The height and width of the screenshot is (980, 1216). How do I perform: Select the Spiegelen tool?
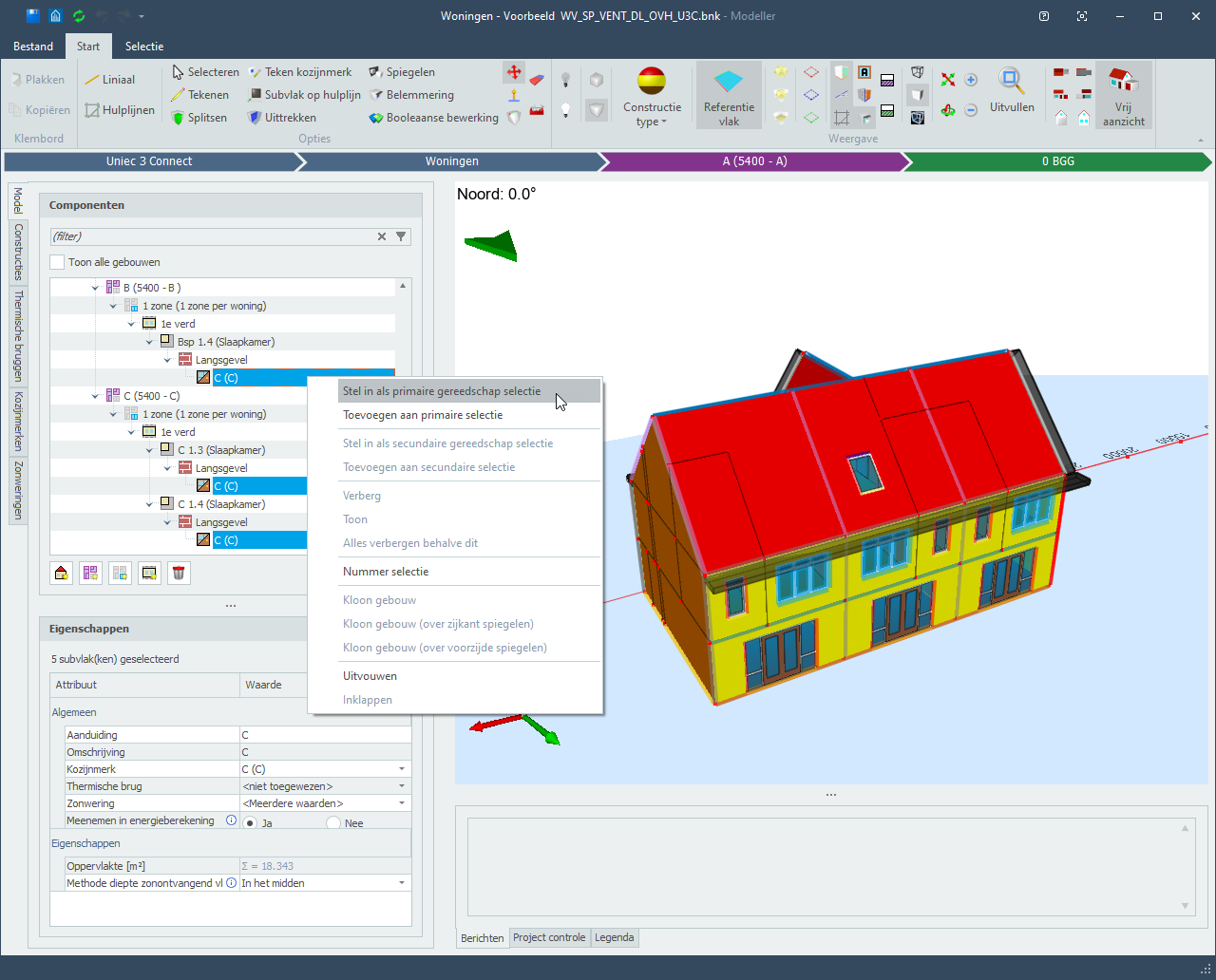(x=402, y=72)
